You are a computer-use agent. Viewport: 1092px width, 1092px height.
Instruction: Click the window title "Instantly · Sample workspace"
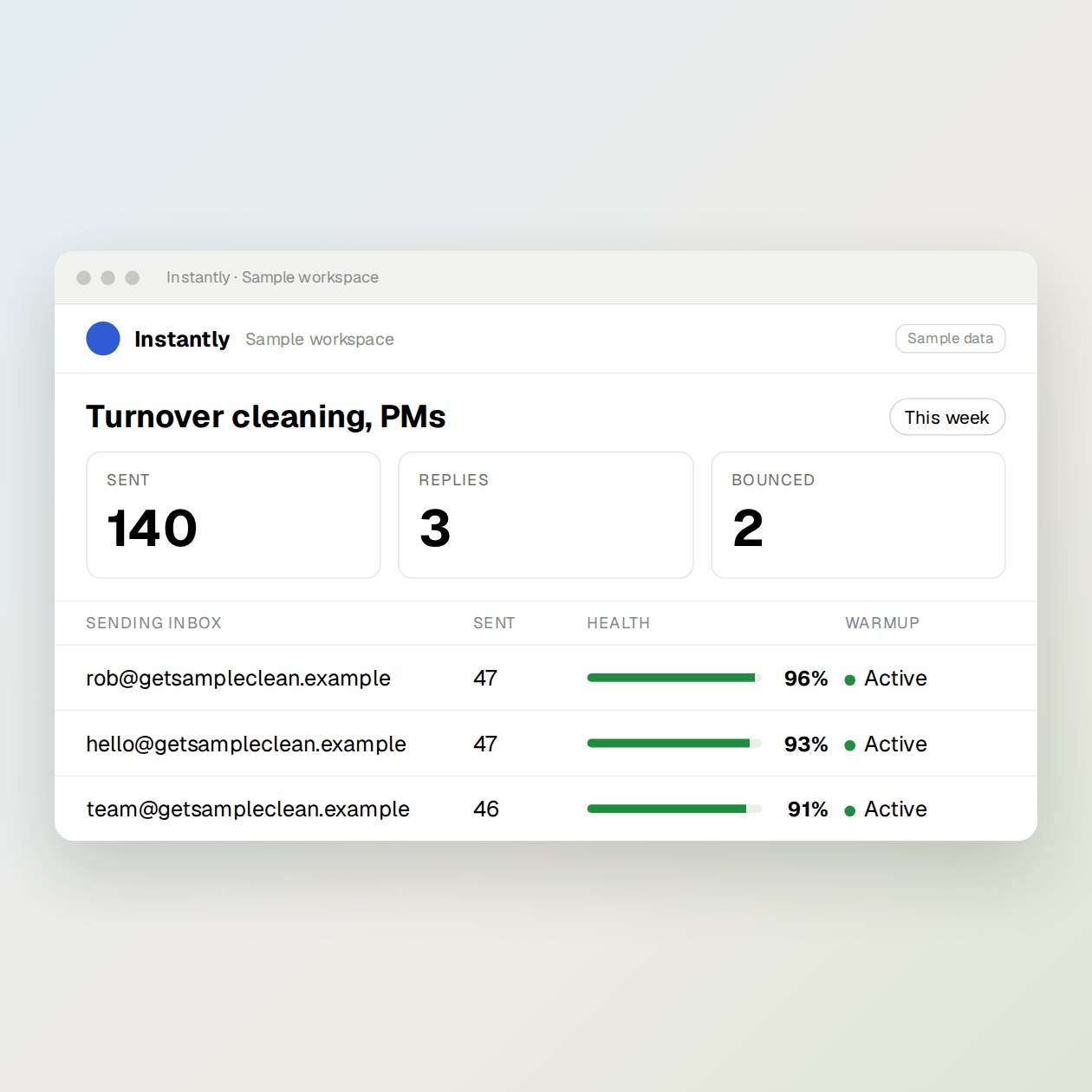pos(272,277)
